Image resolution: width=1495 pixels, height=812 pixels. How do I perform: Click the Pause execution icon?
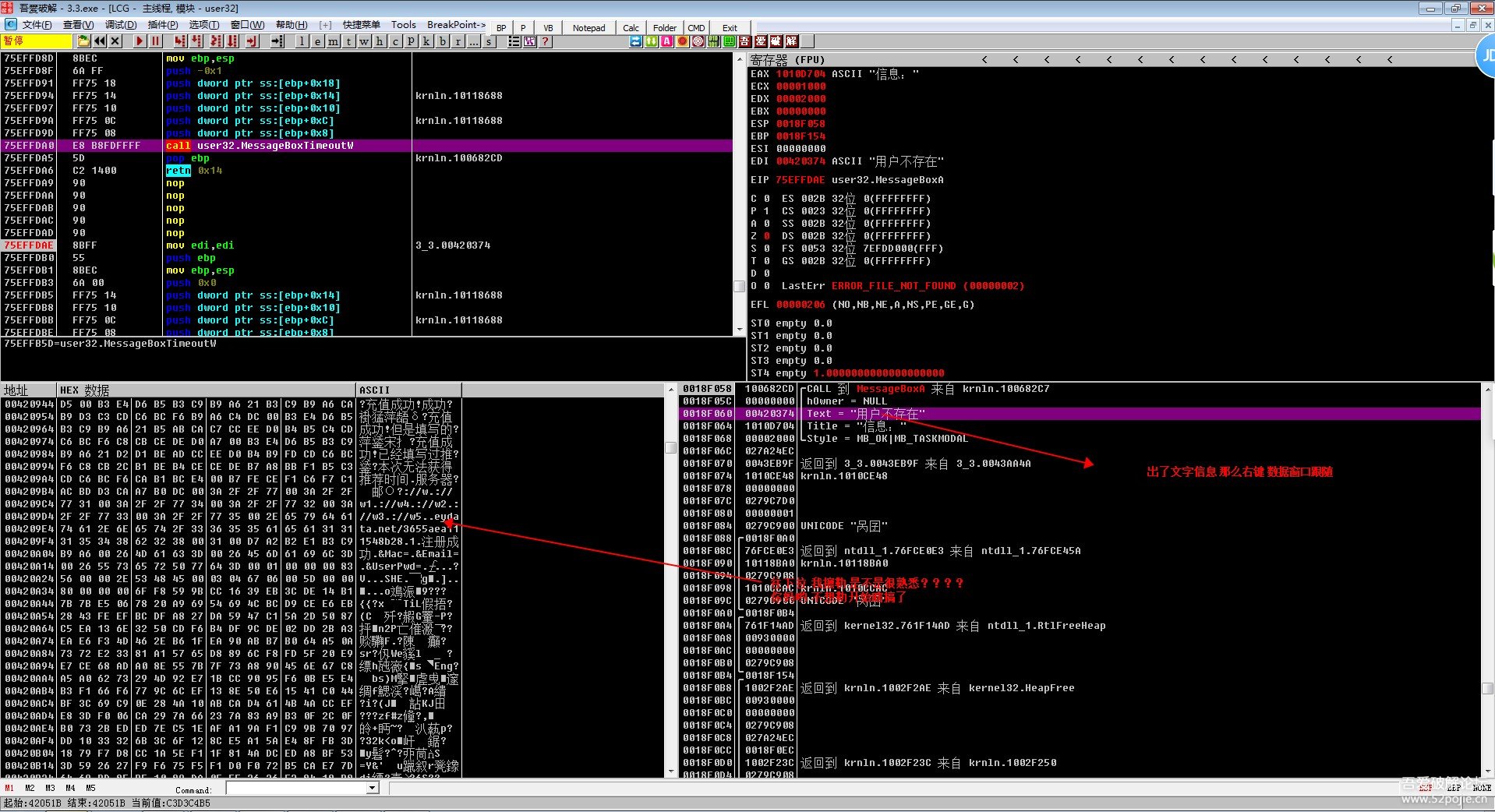point(156,41)
